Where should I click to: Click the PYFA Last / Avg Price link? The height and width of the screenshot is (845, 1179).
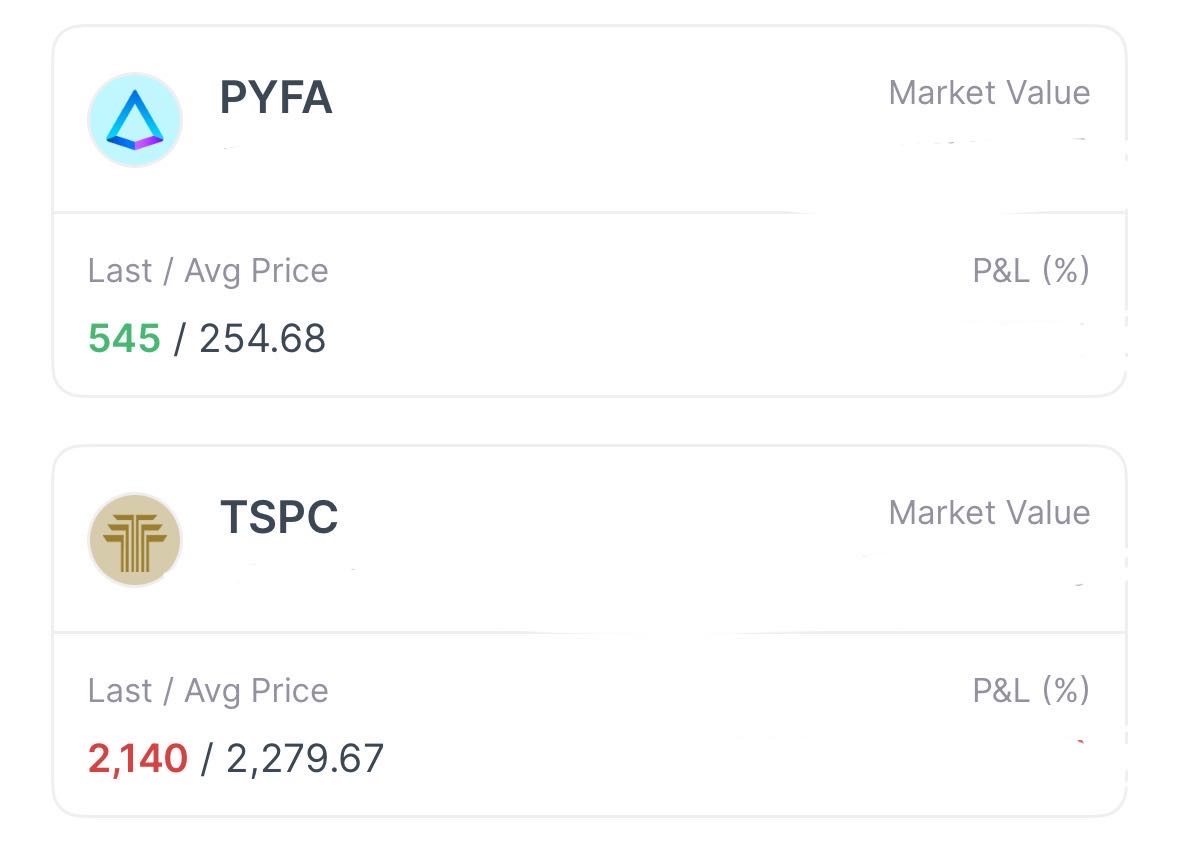(x=207, y=270)
